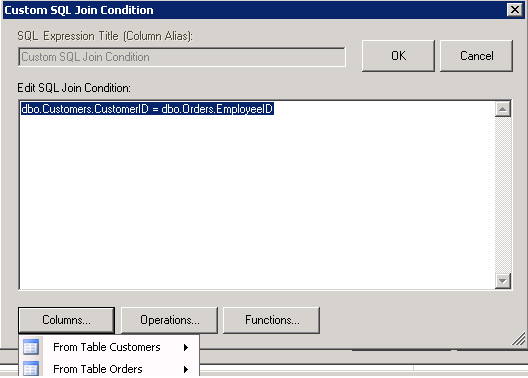Viewport: 528px width, 378px height.
Task: Click the table icon beside From Table Orders
Action: tap(31, 369)
